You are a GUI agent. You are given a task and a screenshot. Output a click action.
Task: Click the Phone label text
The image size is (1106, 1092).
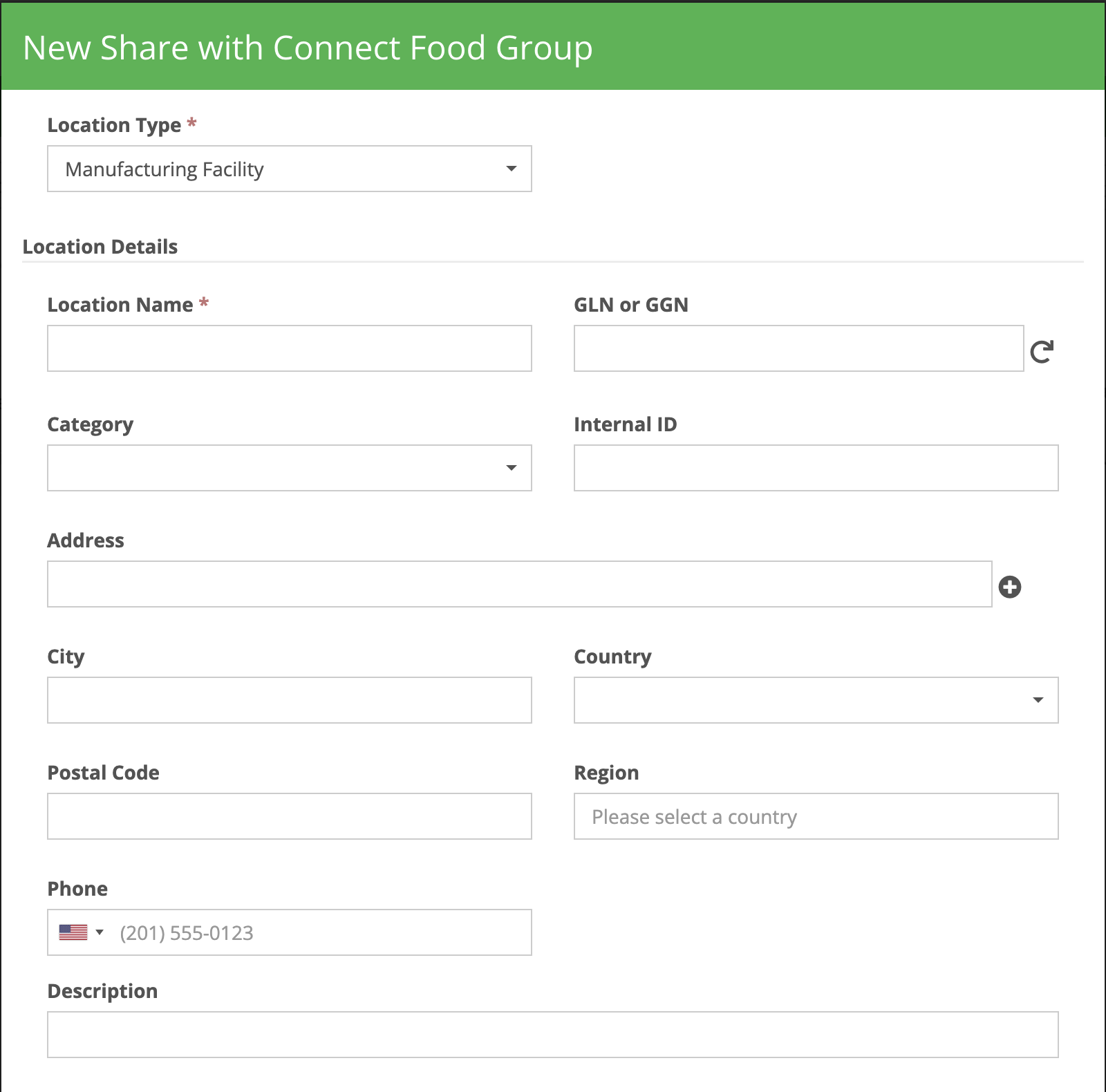[x=77, y=889]
